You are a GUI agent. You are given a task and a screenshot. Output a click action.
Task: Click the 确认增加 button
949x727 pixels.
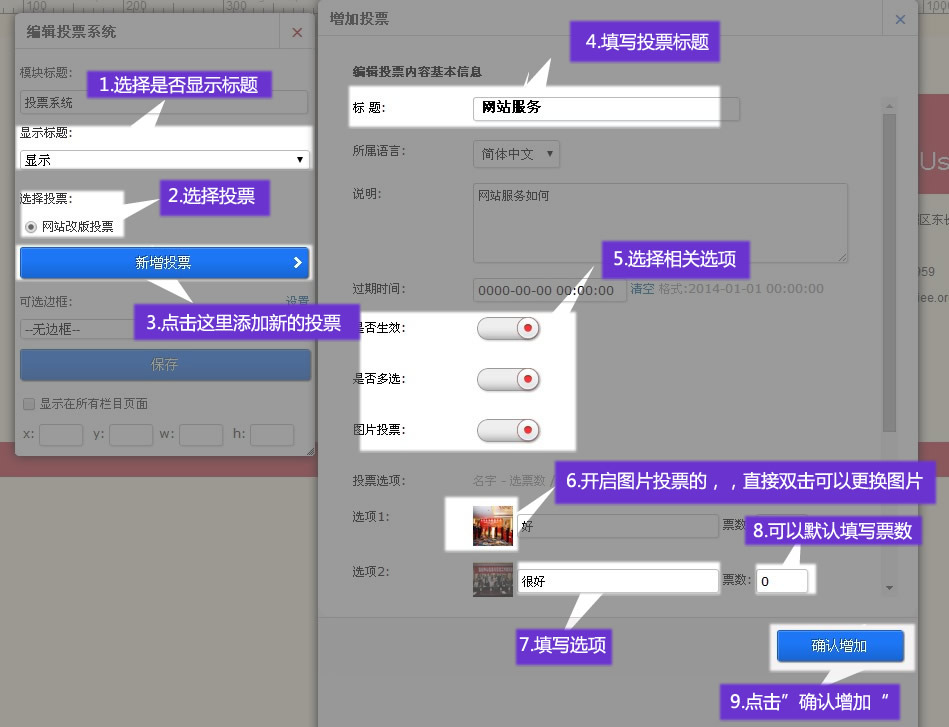point(840,646)
